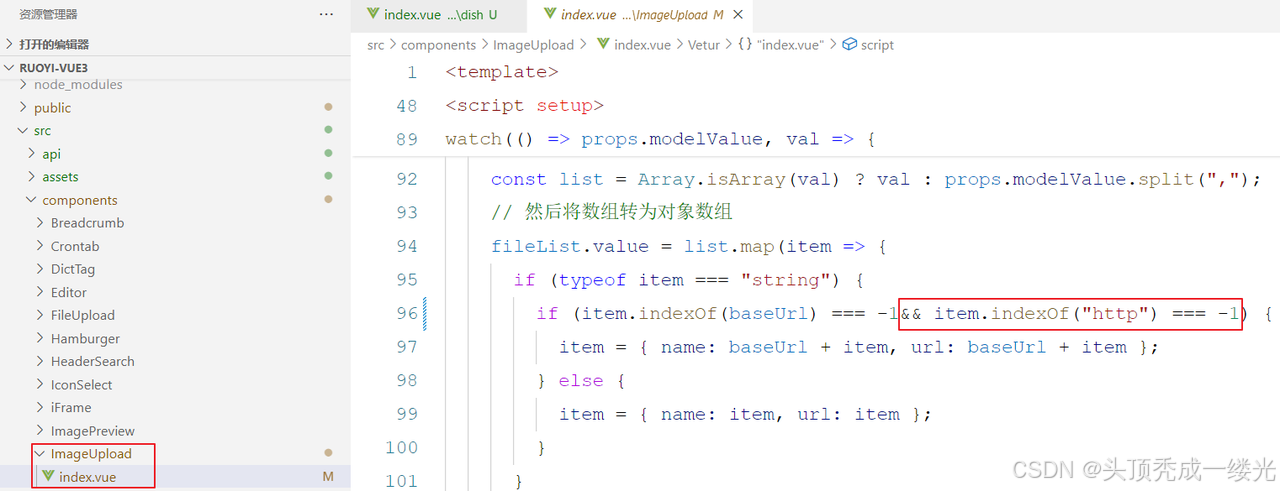
Task: Click the cube icon before script breadcrumb
Action: [850, 45]
